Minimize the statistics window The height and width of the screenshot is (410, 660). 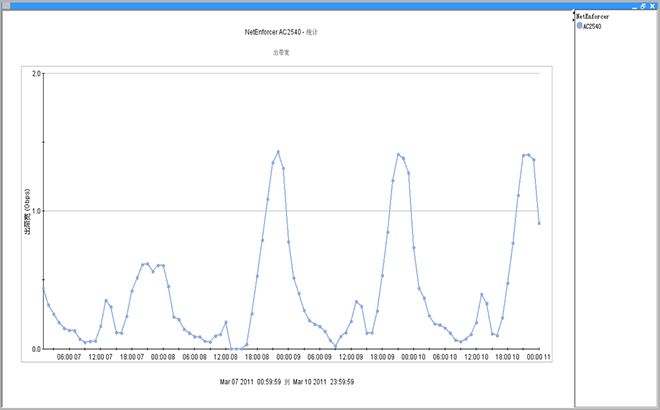[x=633, y=5]
